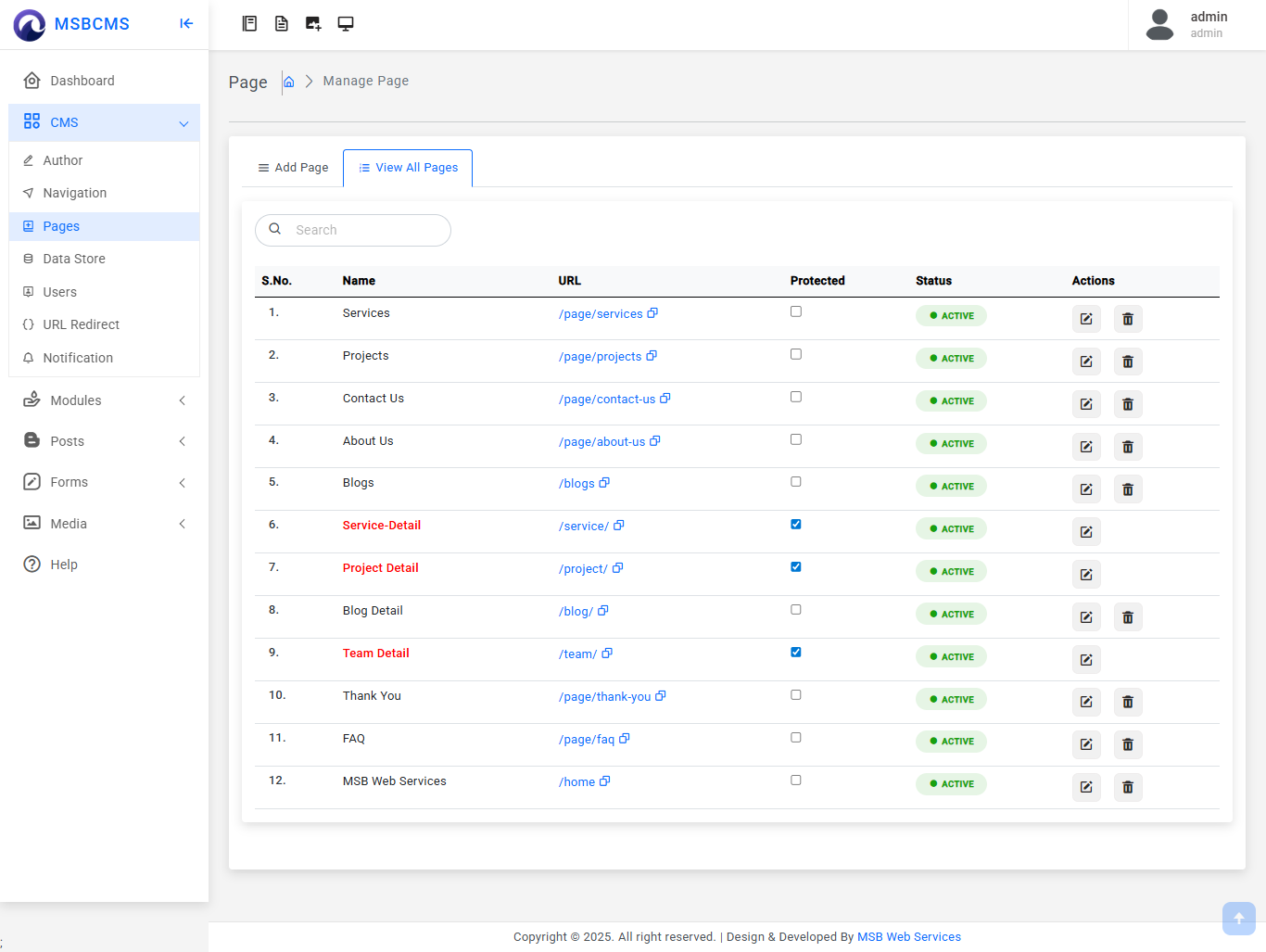Open URL Redirect in the CMS menu
The width and height of the screenshot is (1266, 952).
81,324
